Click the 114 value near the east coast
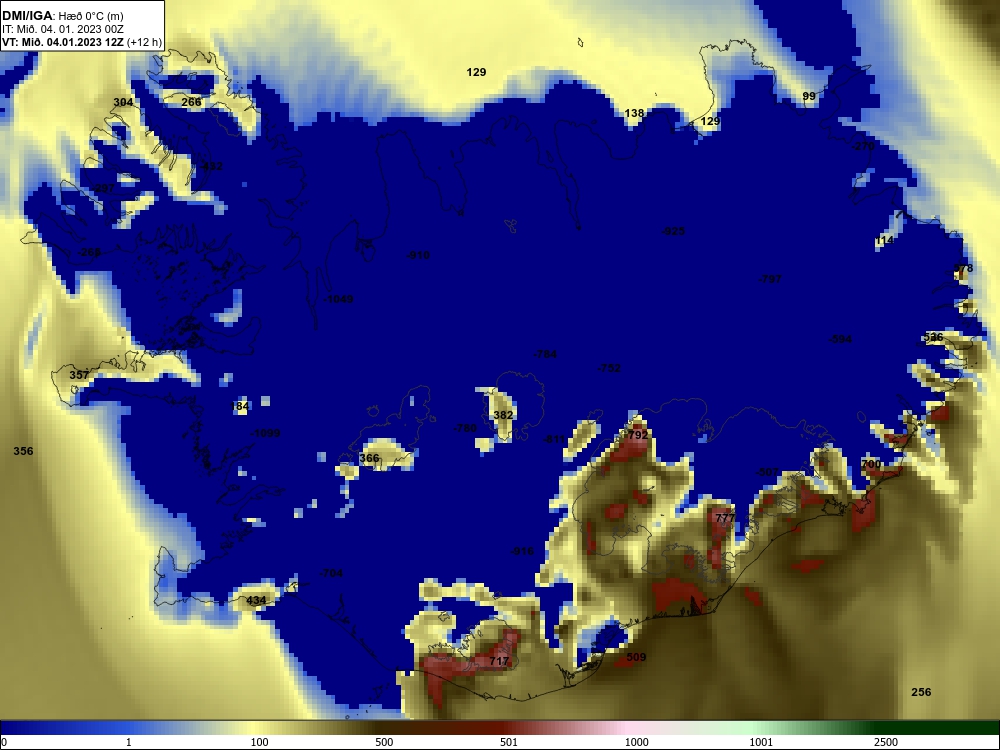 click(885, 240)
